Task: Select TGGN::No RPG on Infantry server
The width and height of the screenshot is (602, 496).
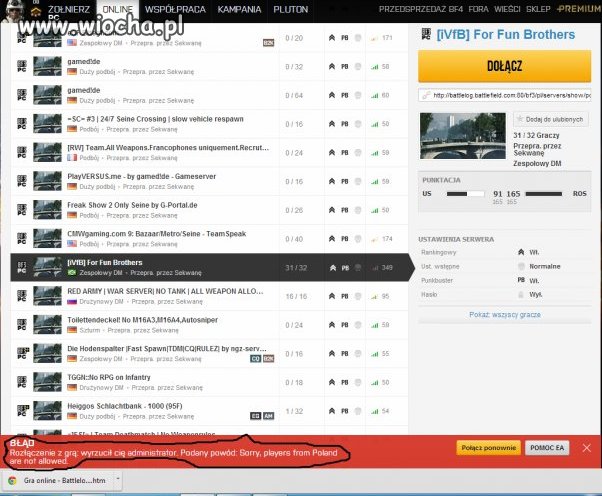Action: [x=209, y=382]
